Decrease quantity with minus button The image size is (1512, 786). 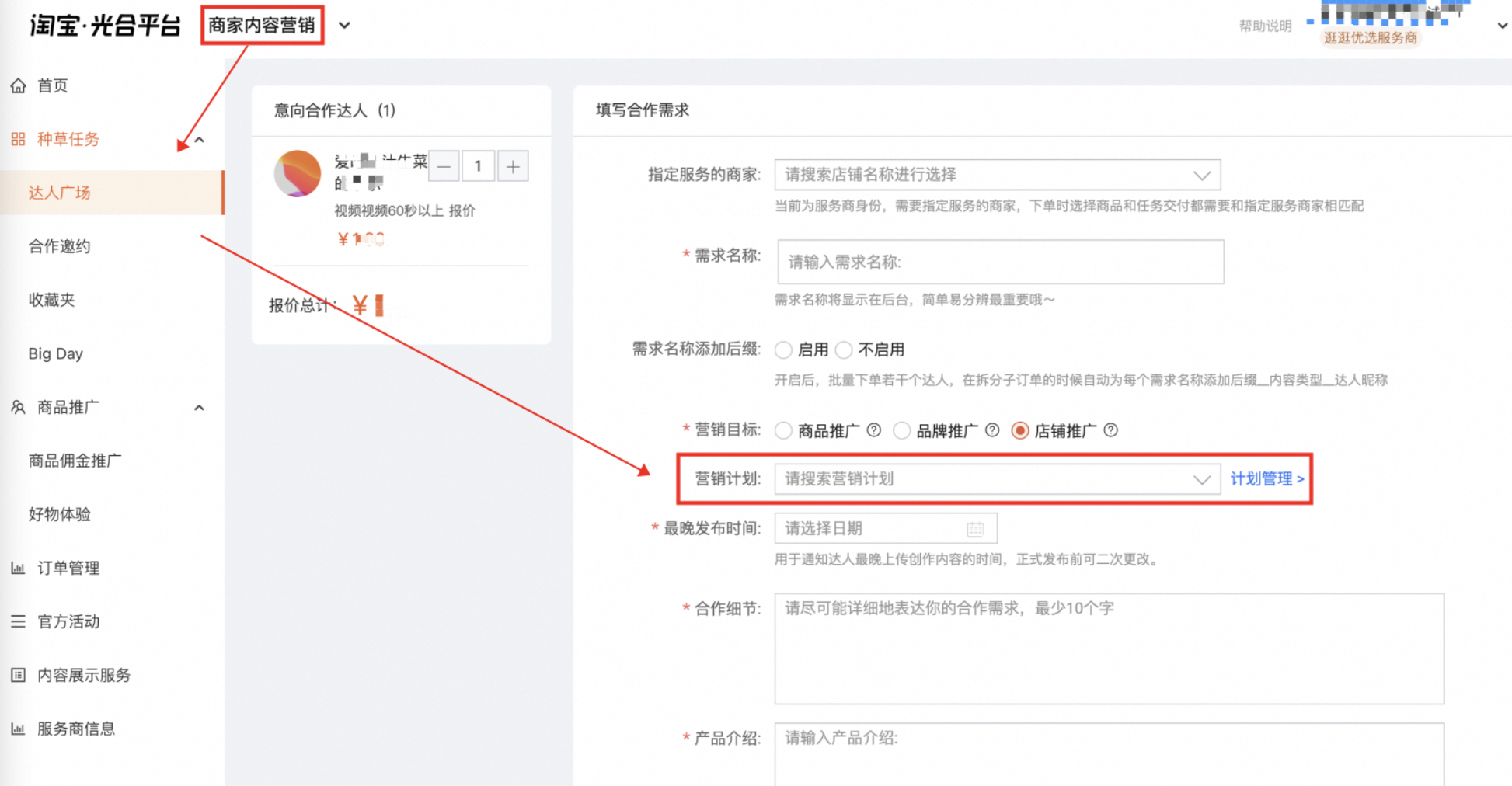pos(444,166)
